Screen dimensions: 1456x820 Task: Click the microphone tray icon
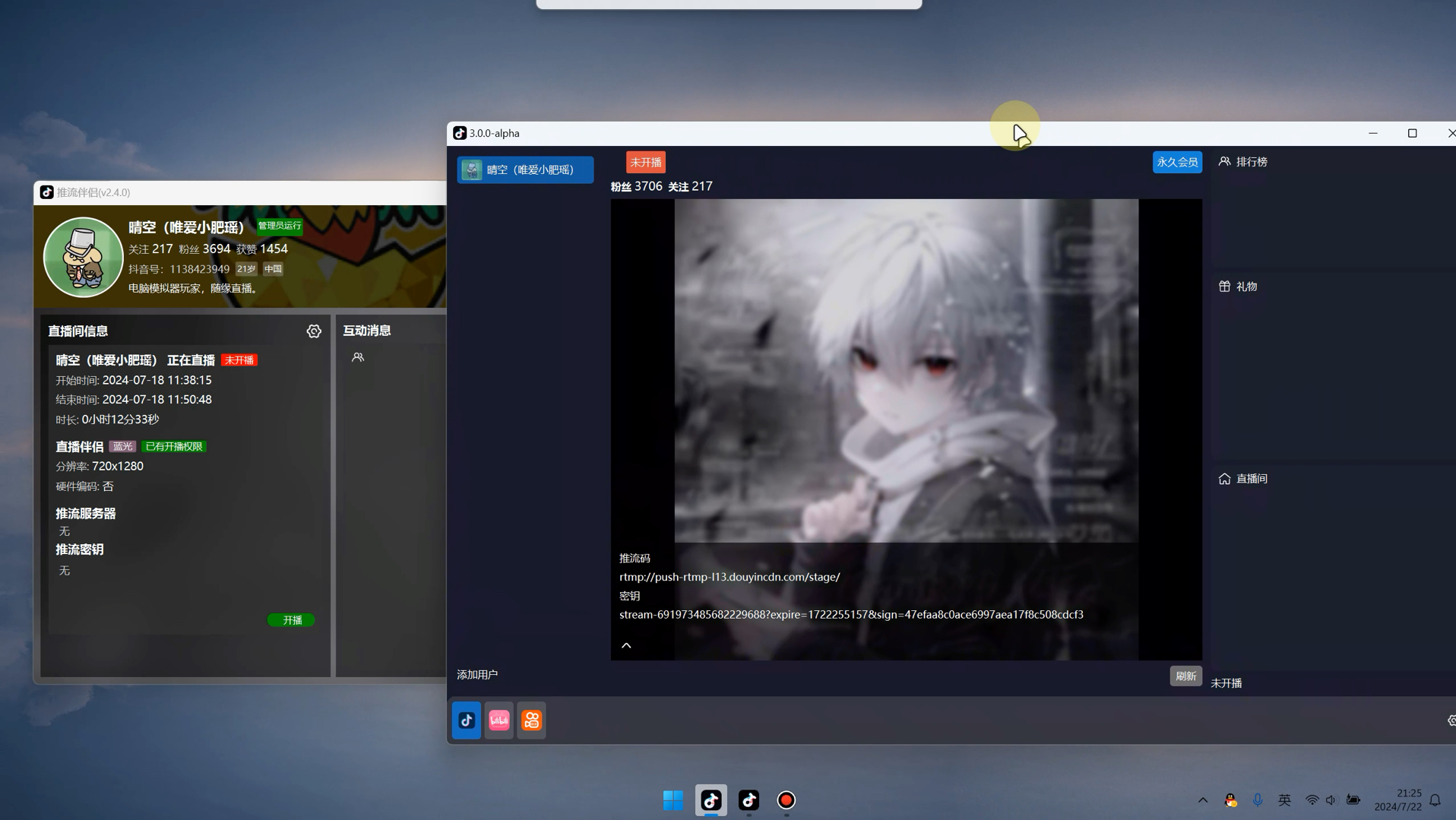click(x=1258, y=800)
